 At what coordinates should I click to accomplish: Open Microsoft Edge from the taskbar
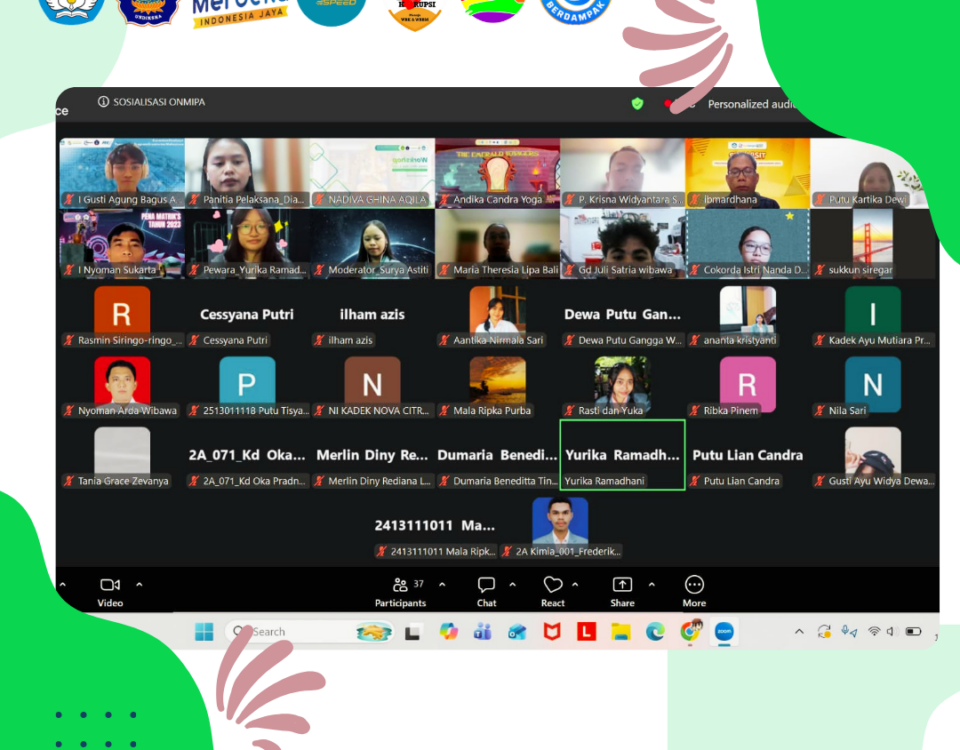click(655, 631)
